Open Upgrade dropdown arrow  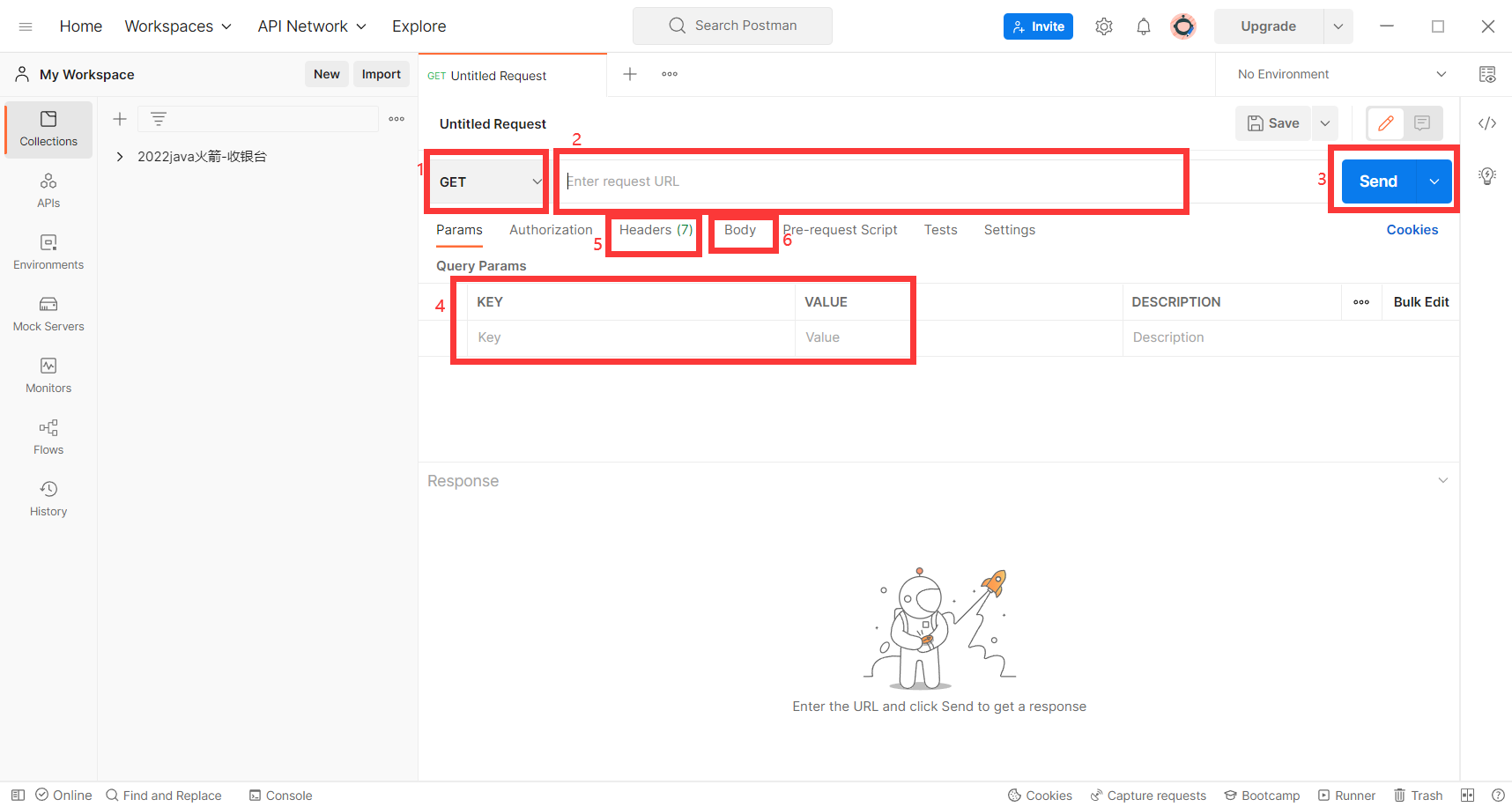(x=1338, y=26)
